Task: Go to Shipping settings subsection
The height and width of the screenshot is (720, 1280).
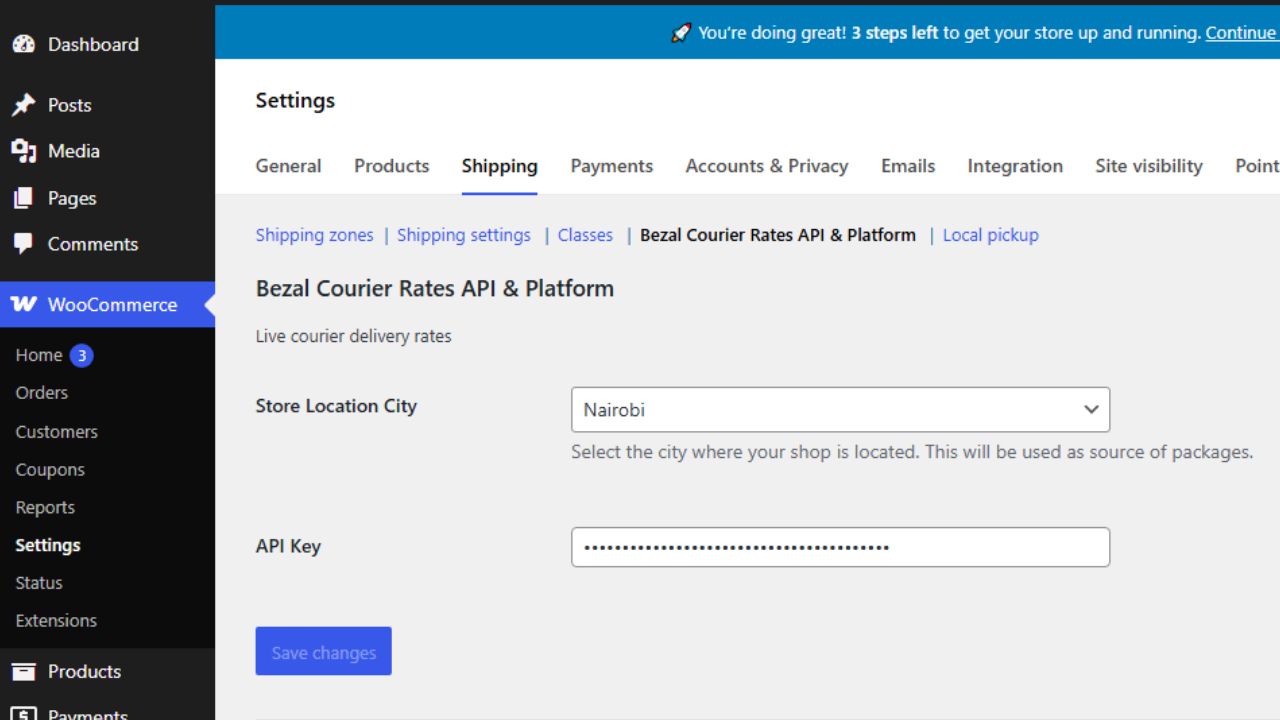Action: click(464, 235)
